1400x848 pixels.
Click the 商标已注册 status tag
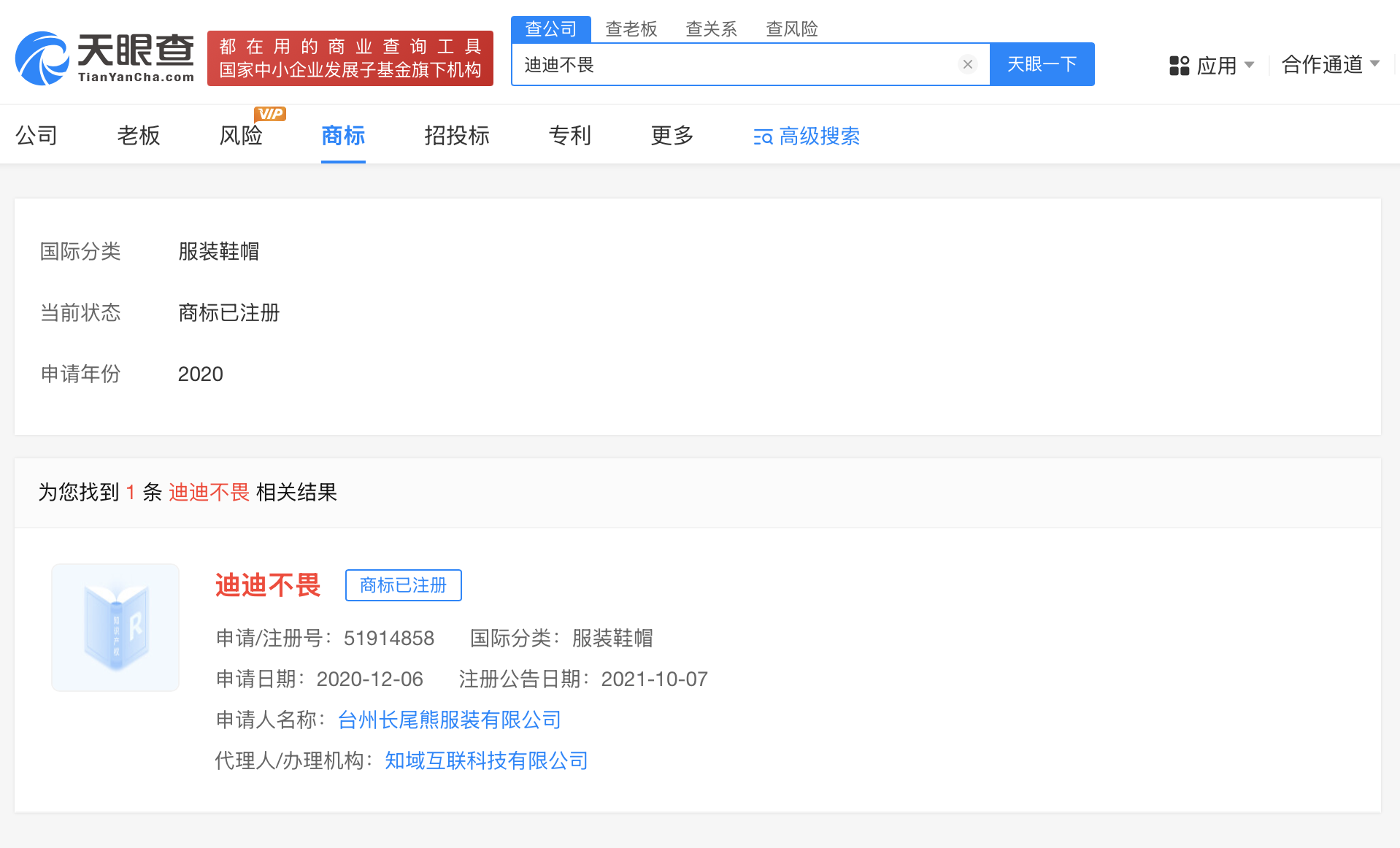403,585
